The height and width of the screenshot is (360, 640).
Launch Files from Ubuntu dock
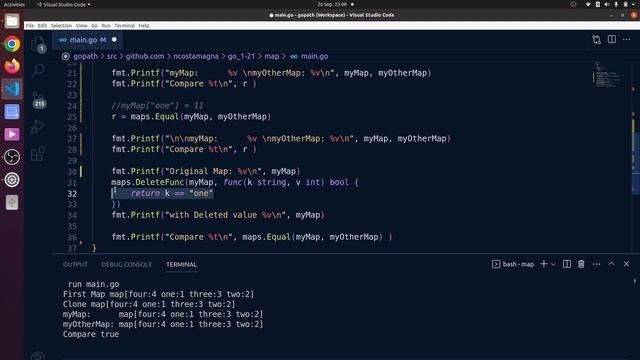click(12, 21)
